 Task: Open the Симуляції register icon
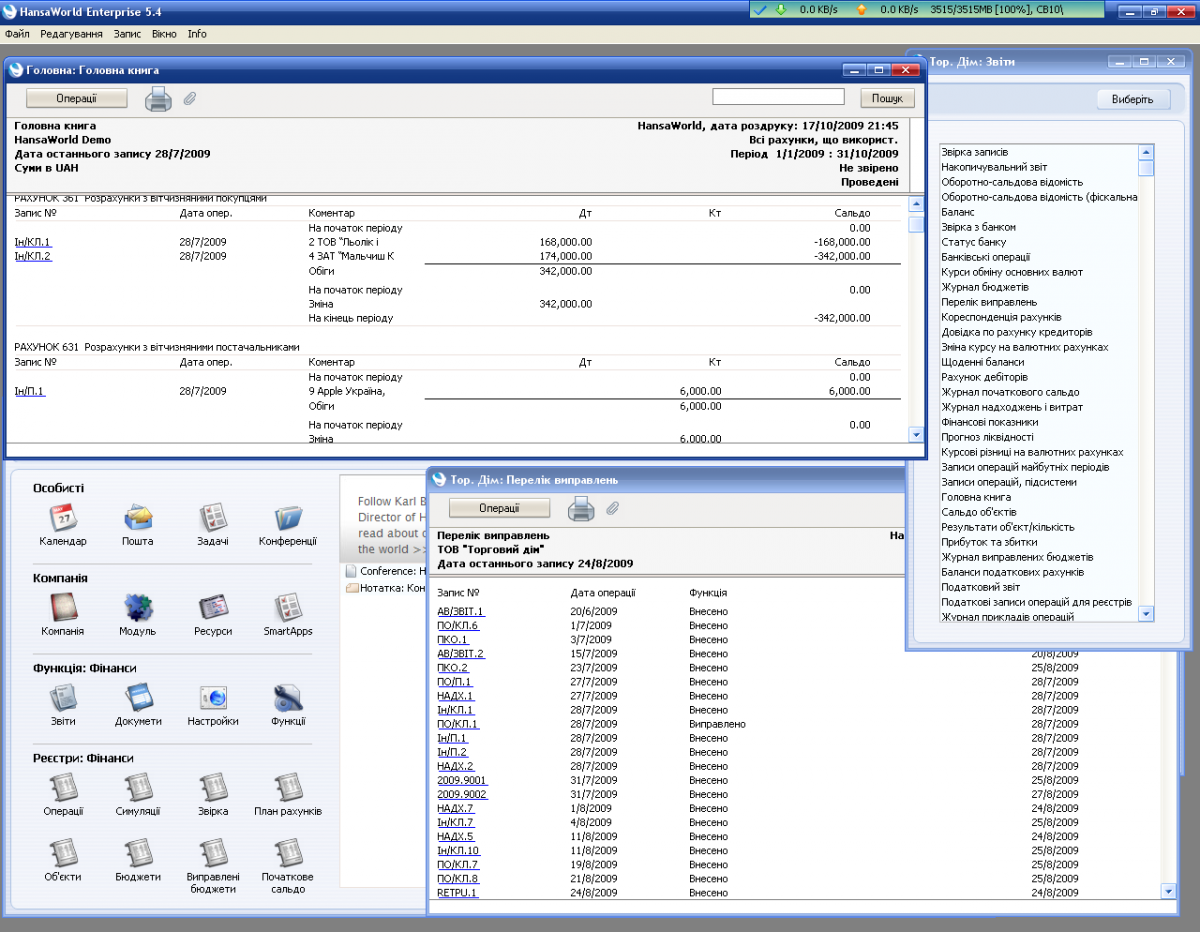click(x=138, y=787)
